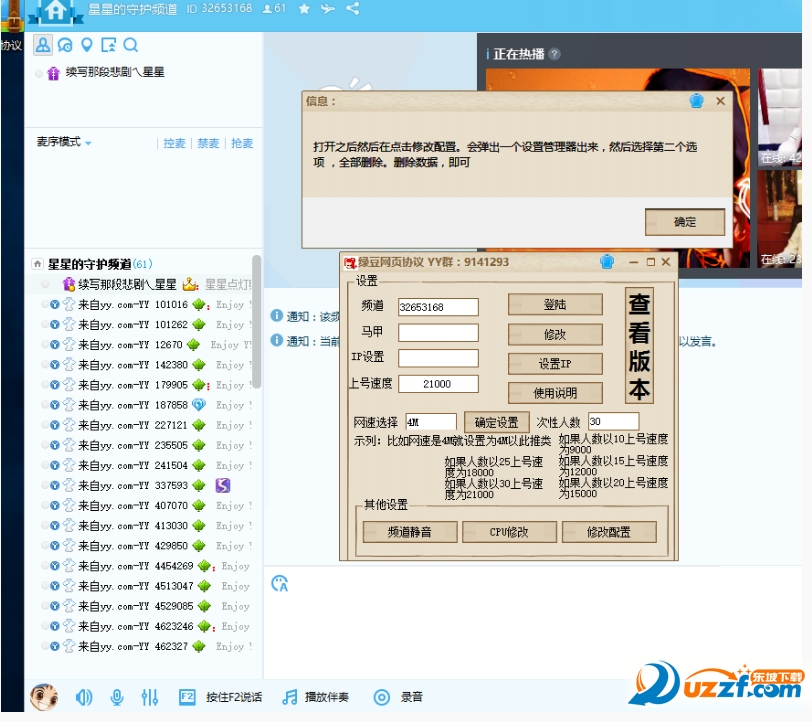The image size is (812, 722).
Task: Click the record circle icon
Action: pos(382,698)
